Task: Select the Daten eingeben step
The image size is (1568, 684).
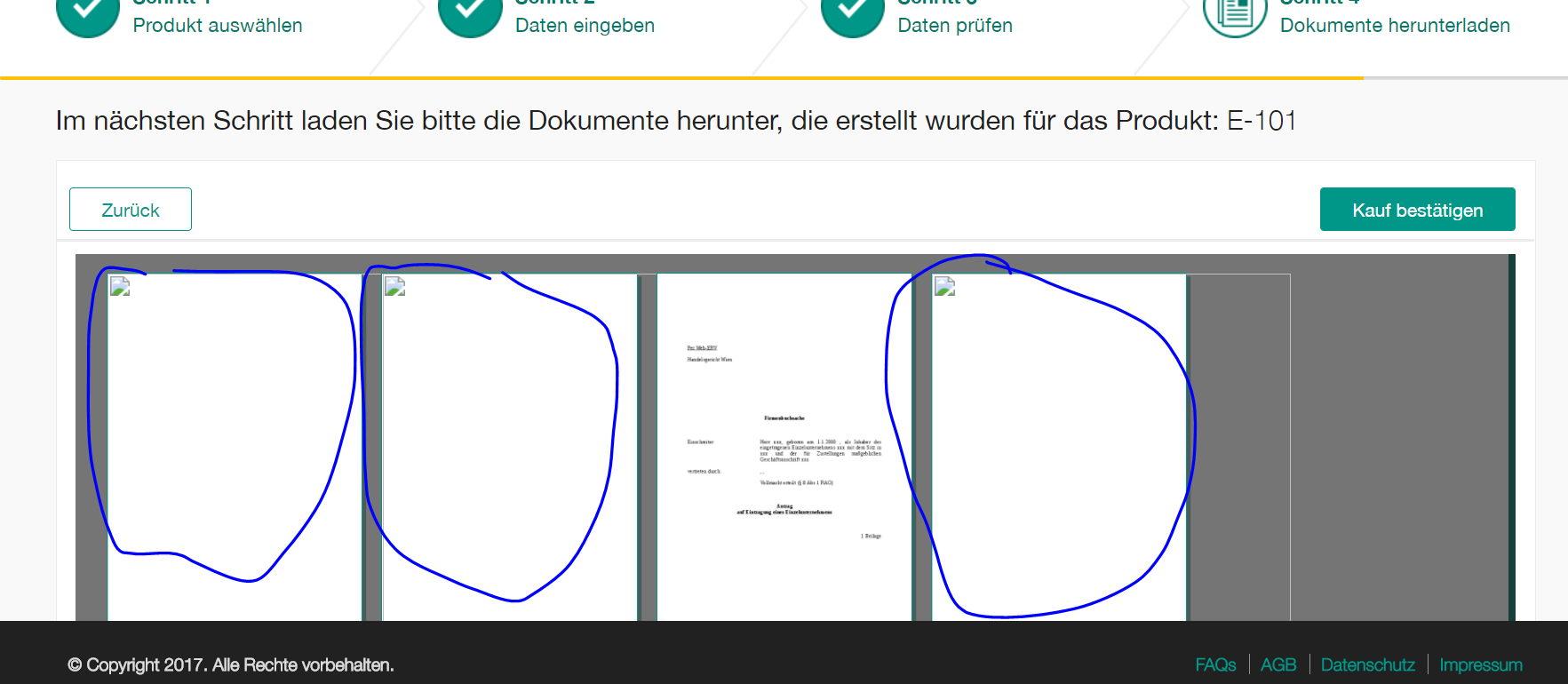Action: point(585,26)
